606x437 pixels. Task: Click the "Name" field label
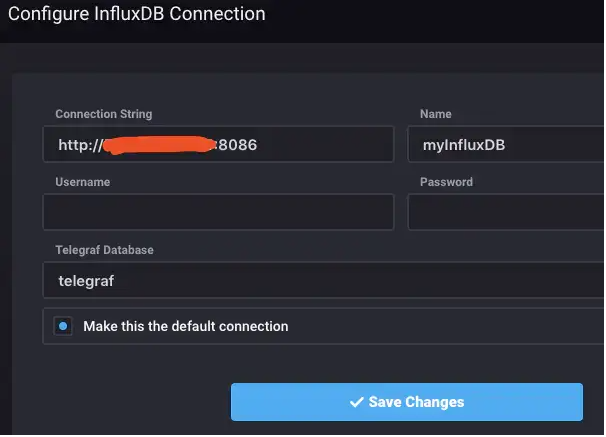point(436,114)
